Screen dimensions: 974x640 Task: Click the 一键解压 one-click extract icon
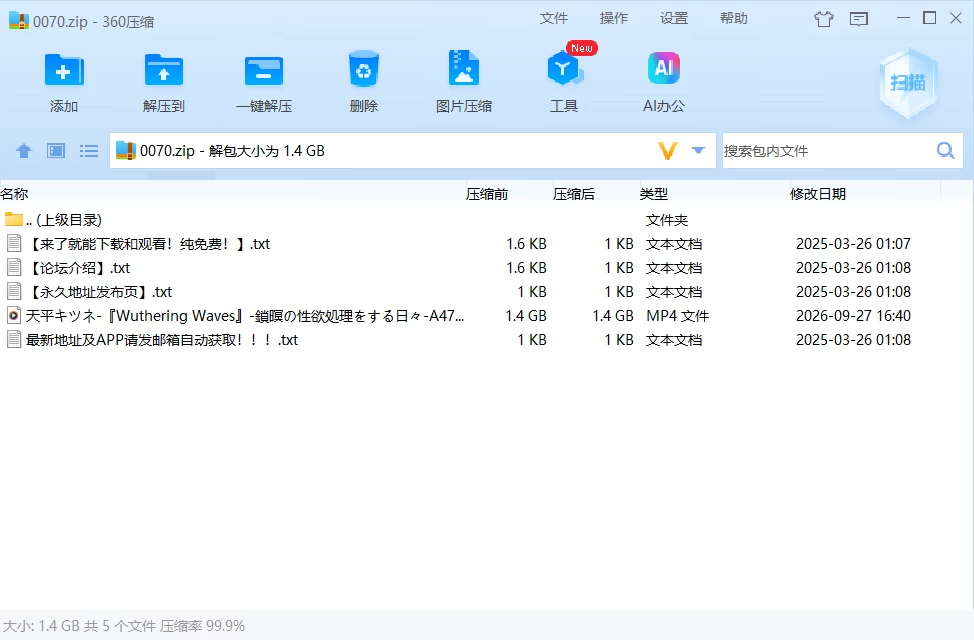pyautogui.click(x=263, y=70)
